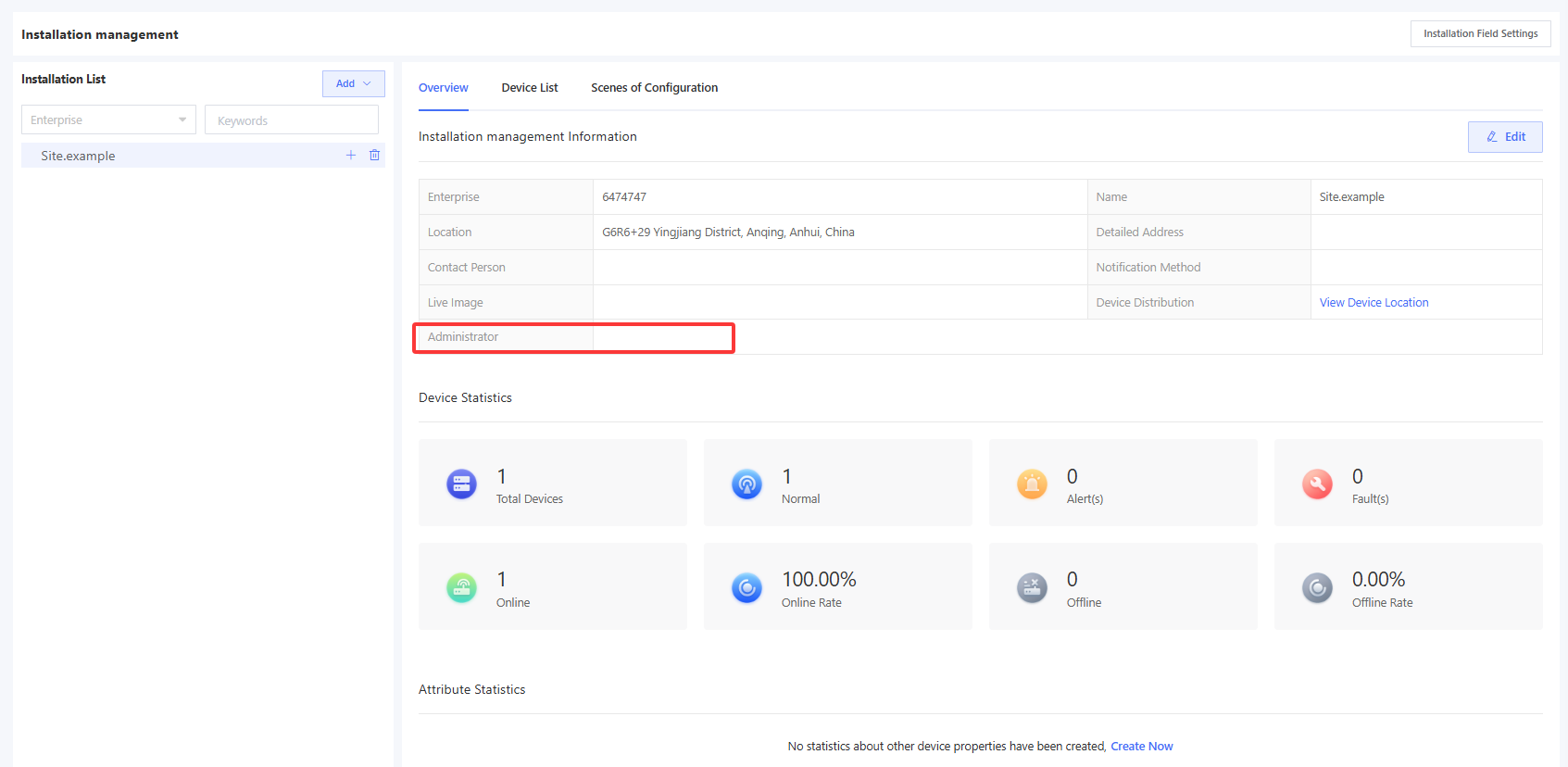Focus the Keywords search field
1568x767 pixels.
click(x=291, y=120)
